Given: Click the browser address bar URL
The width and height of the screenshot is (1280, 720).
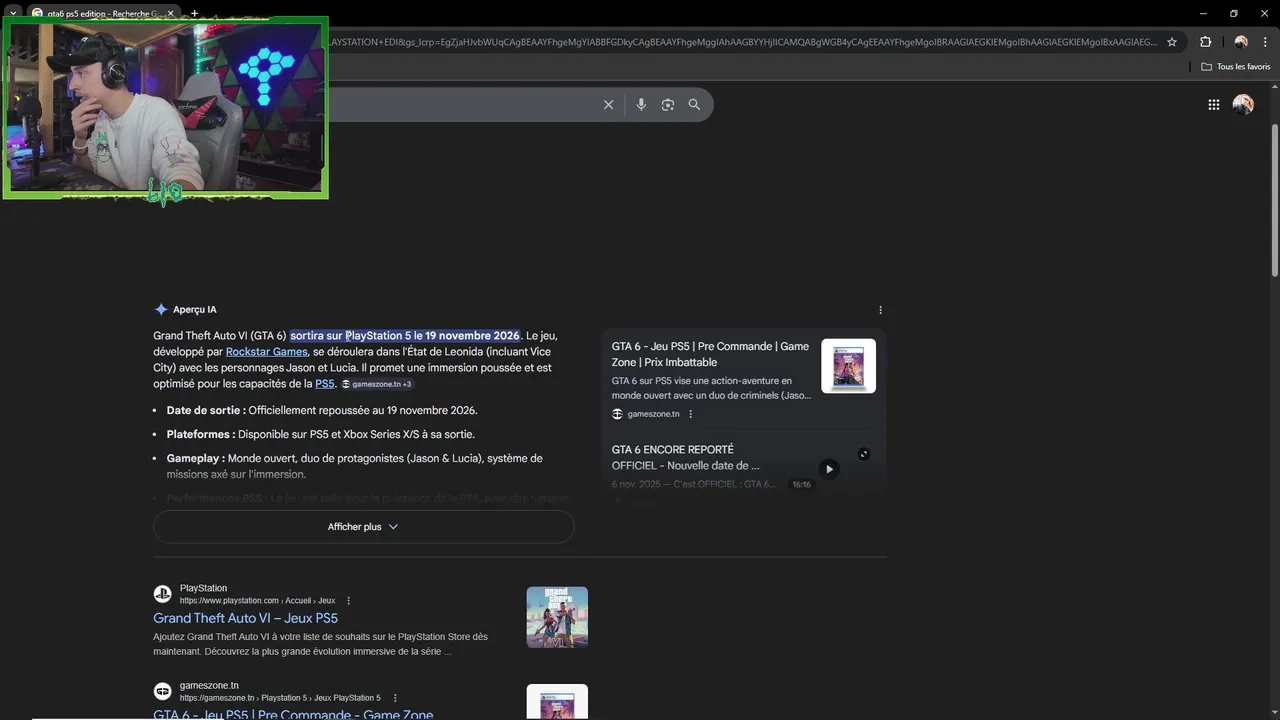Looking at the screenshot, I should click(x=743, y=42).
